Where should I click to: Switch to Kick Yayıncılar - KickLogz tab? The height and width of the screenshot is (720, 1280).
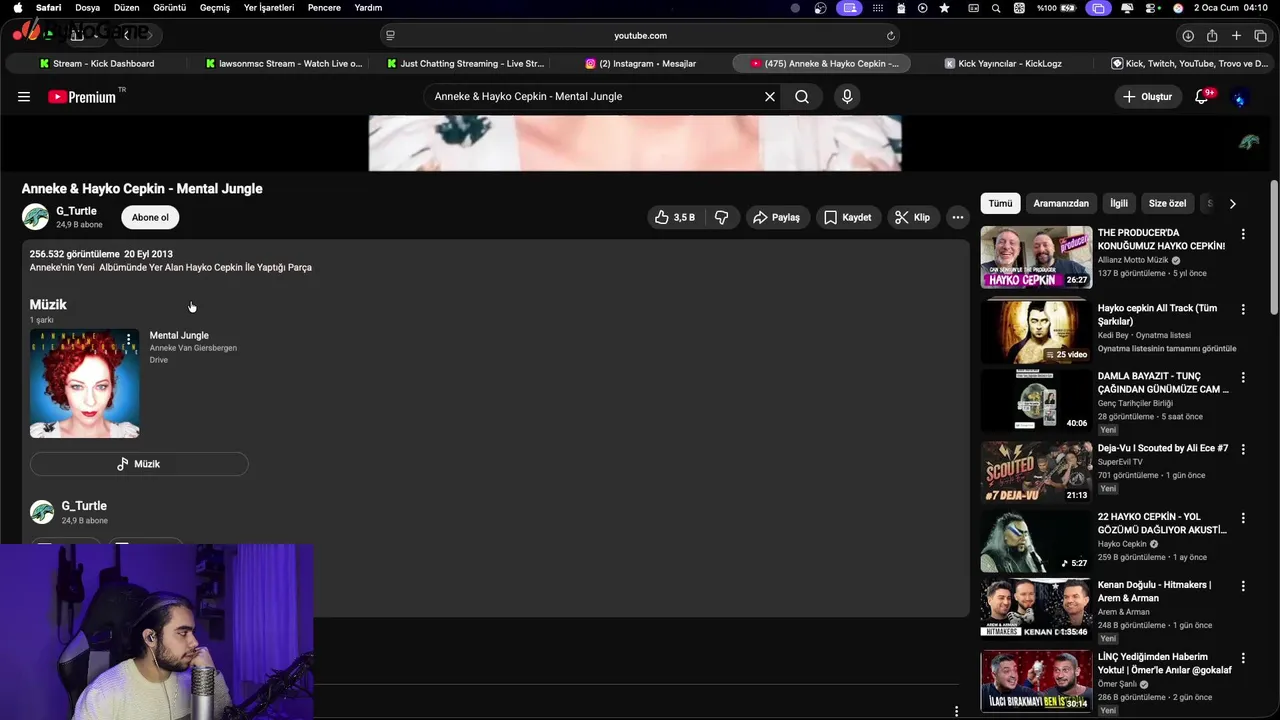tap(1003, 63)
